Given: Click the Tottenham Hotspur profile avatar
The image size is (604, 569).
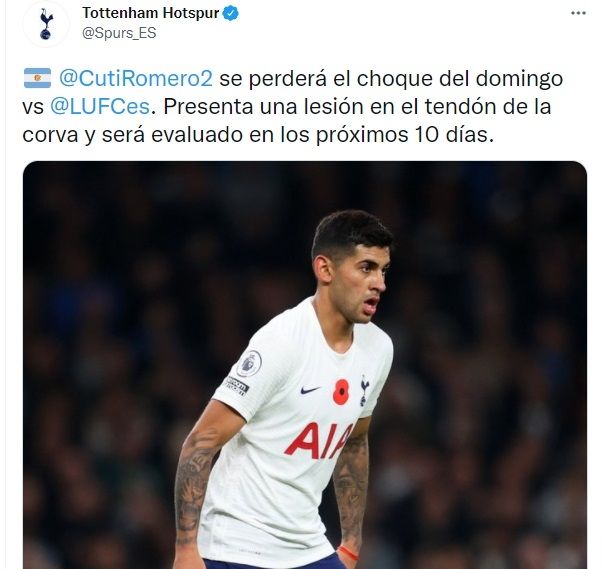Looking at the screenshot, I should click(46, 24).
